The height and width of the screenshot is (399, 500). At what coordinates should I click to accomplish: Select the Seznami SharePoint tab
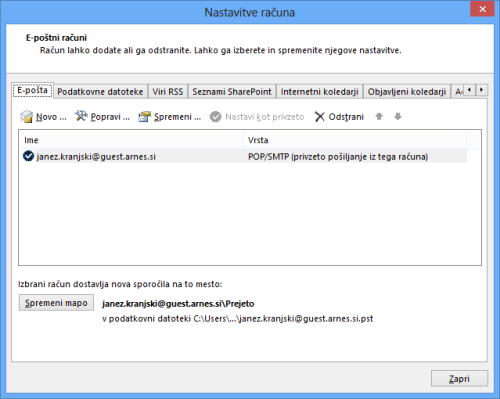point(232,92)
